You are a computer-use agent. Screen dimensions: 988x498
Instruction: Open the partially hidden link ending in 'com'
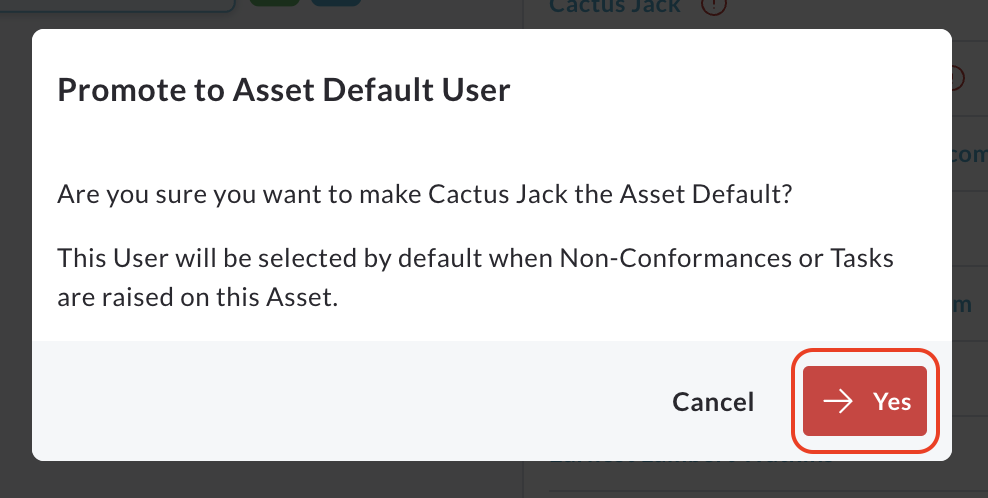[968, 155]
